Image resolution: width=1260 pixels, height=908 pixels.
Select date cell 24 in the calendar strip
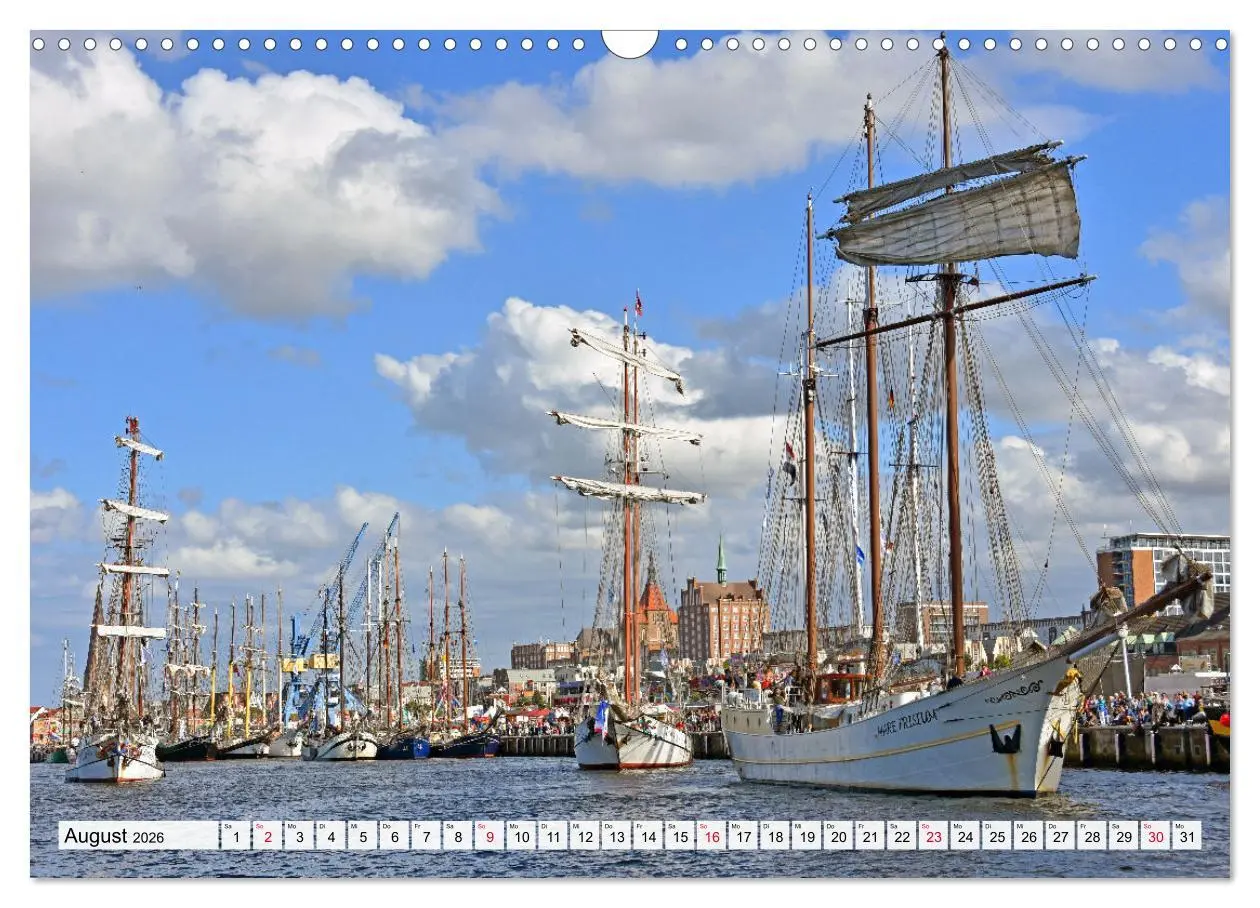coord(965,836)
